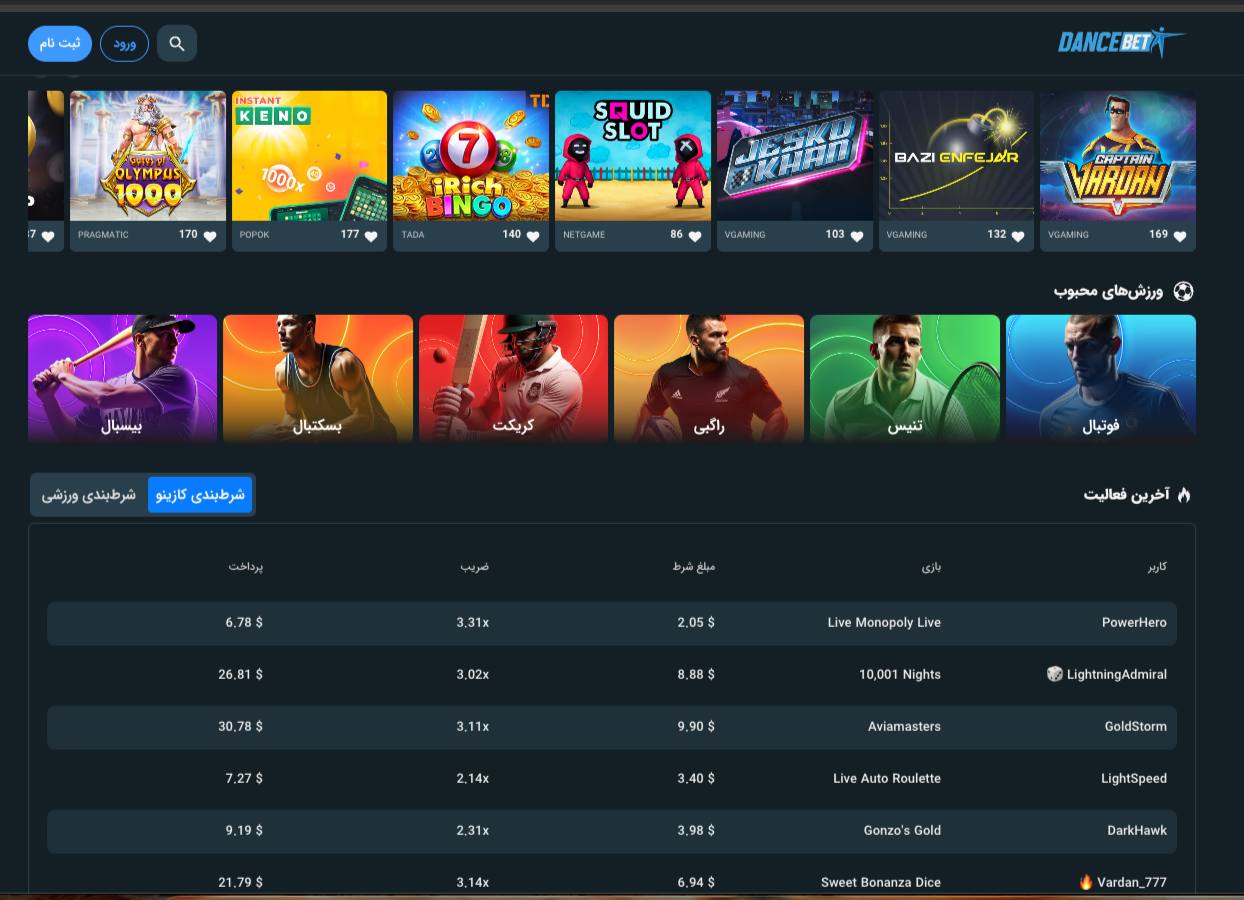Image resolution: width=1244 pixels, height=900 pixels.
Task: Click the ورود login button
Action: click(x=124, y=44)
